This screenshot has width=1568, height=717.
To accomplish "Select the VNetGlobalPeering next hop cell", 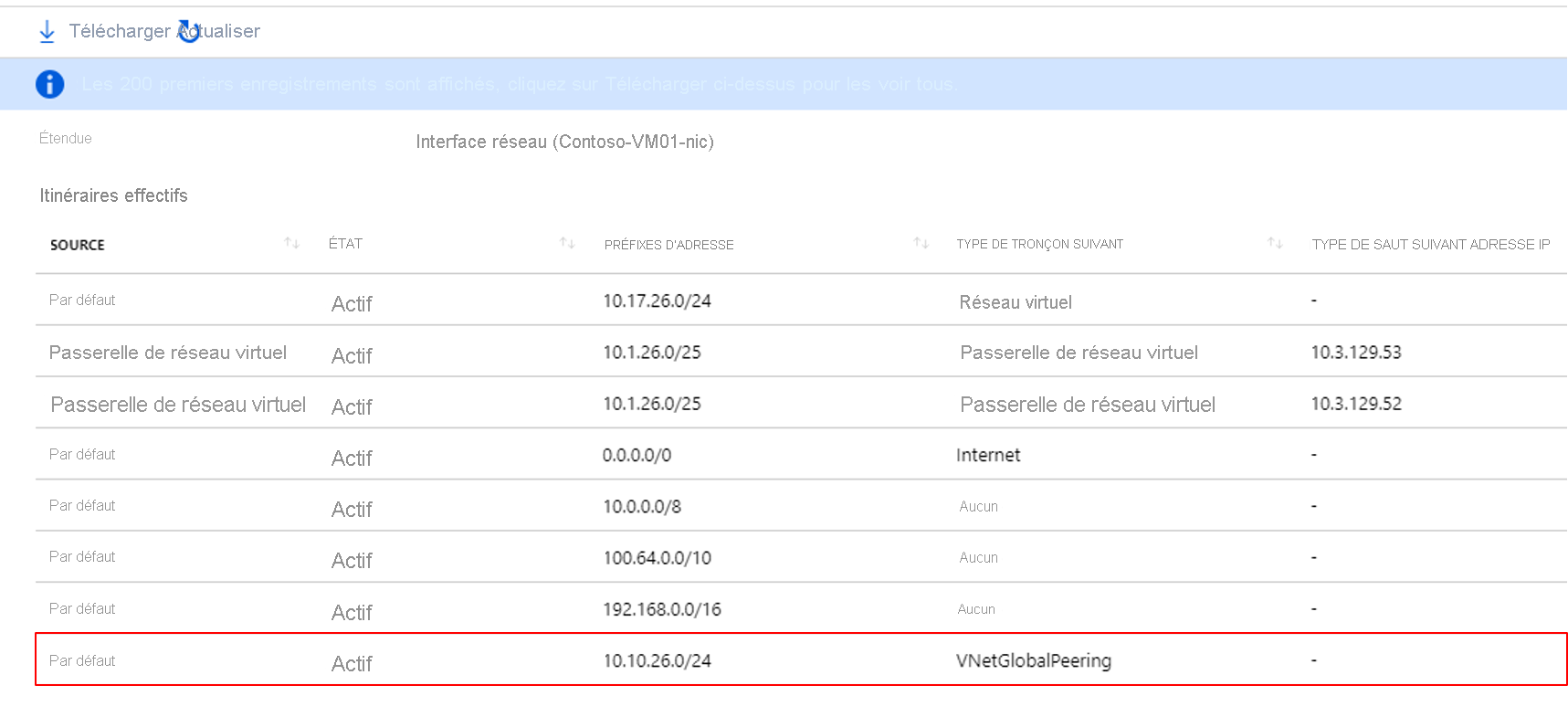I will [x=1034, y=661].
